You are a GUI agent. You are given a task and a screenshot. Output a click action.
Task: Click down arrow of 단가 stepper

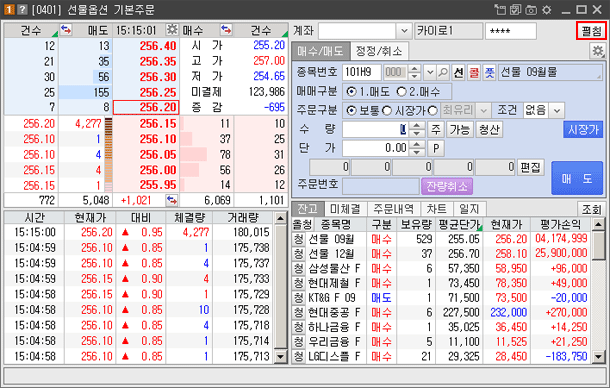[417, 152]
